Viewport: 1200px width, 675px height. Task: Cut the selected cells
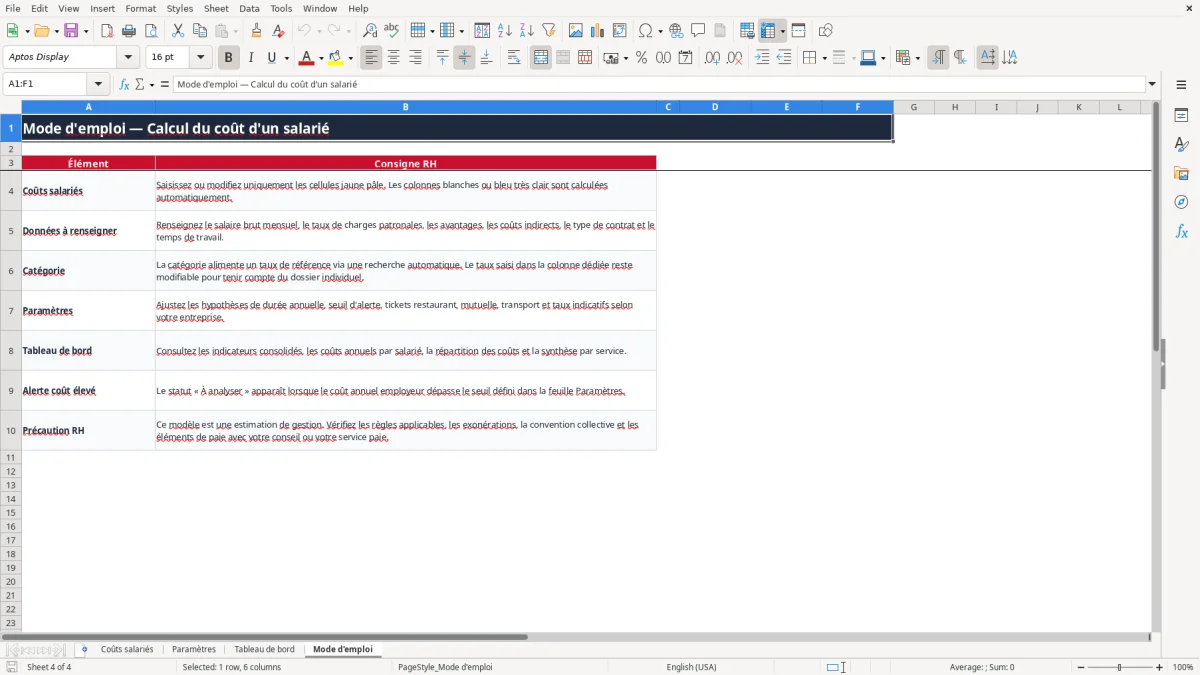[177, 31]
